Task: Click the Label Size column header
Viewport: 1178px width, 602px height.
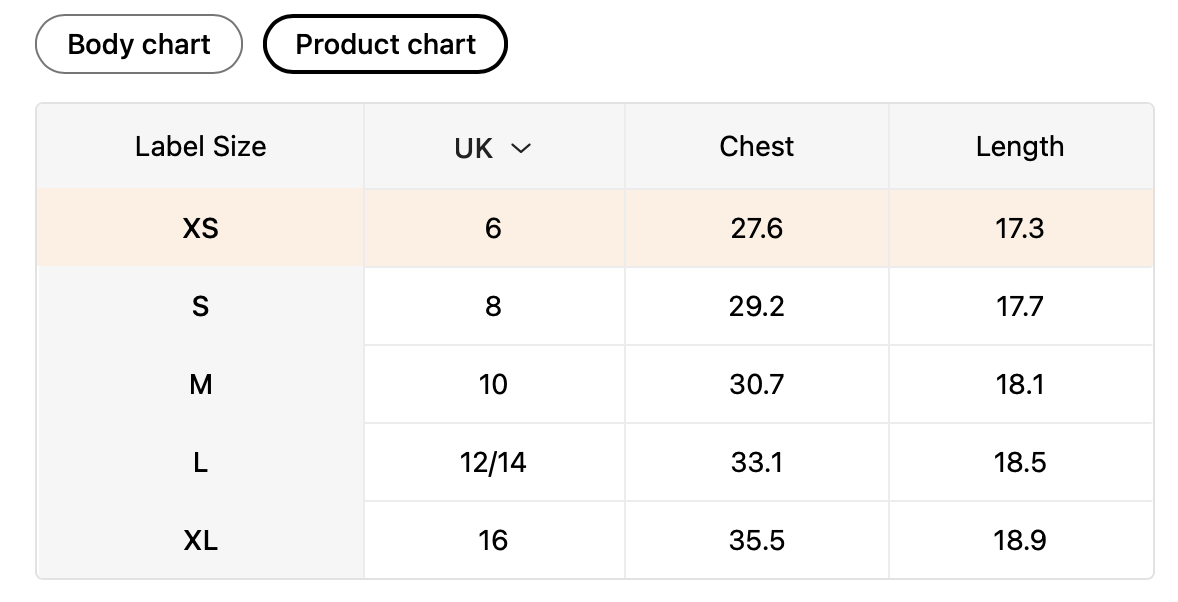Action: 200,147
